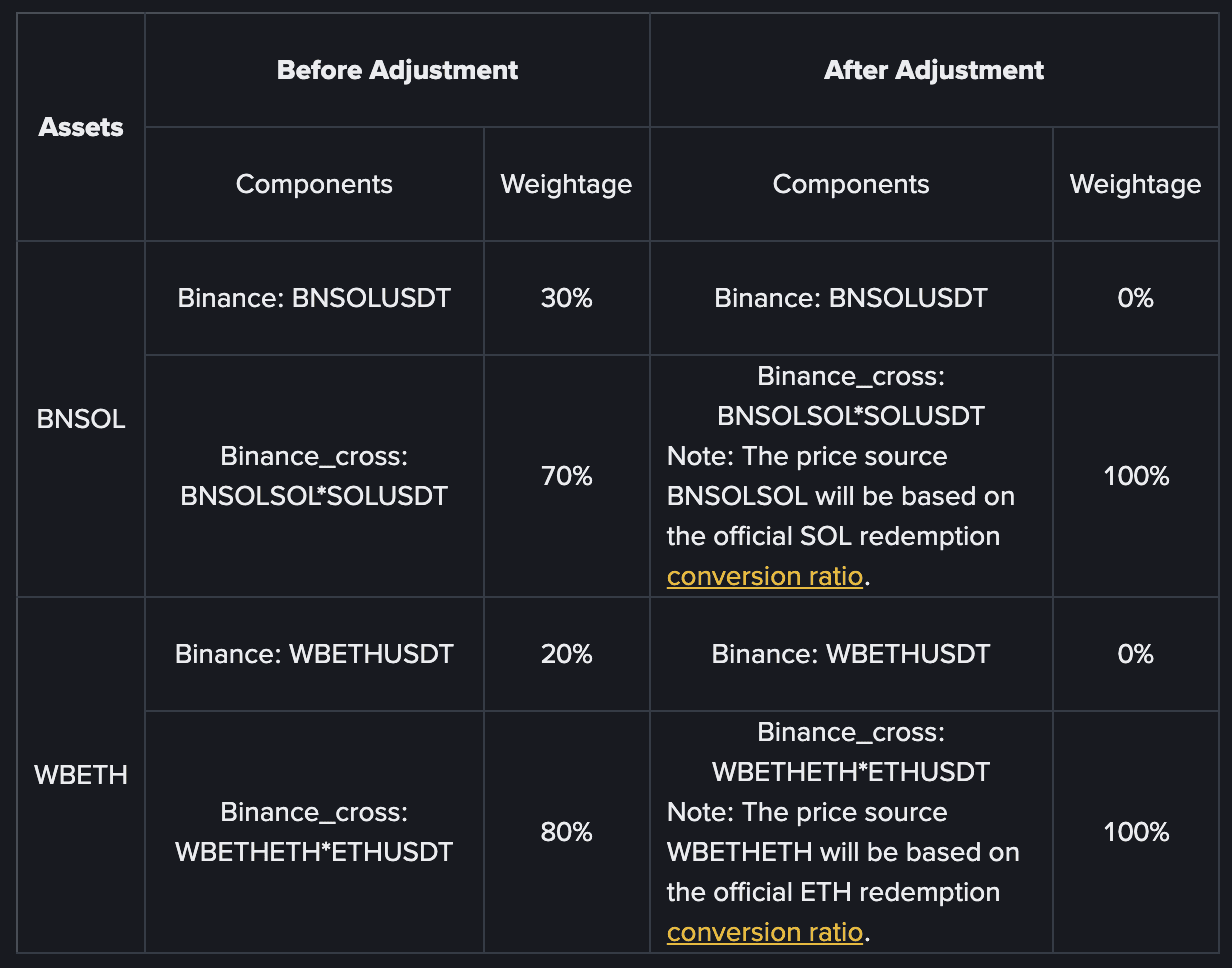Select Binance: WBETHUSDT in After Adjustment column
The image size is (1232, 968).
point(851,654)
